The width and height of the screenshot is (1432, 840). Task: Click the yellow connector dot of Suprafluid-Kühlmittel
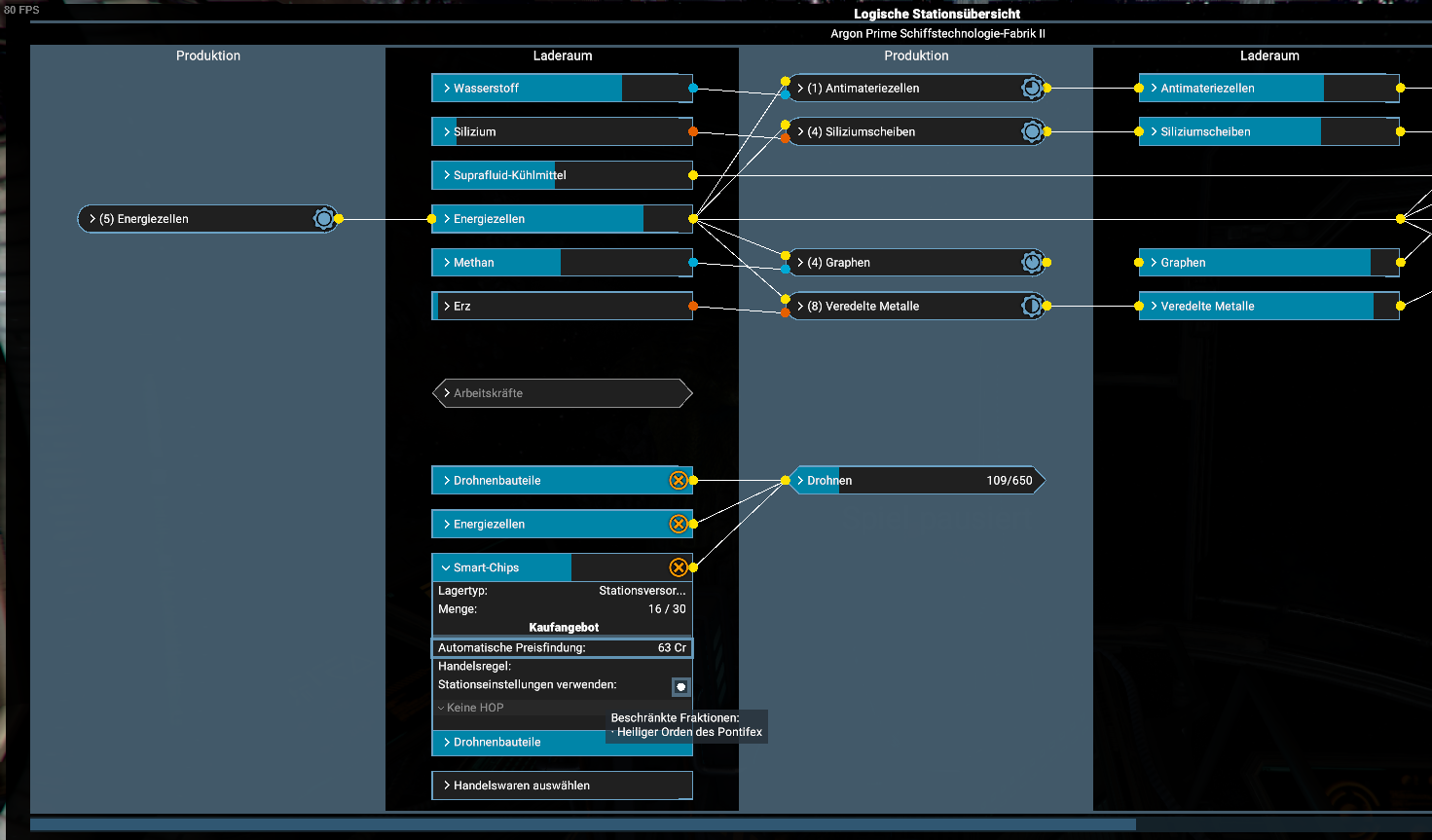tap(693, 175)
